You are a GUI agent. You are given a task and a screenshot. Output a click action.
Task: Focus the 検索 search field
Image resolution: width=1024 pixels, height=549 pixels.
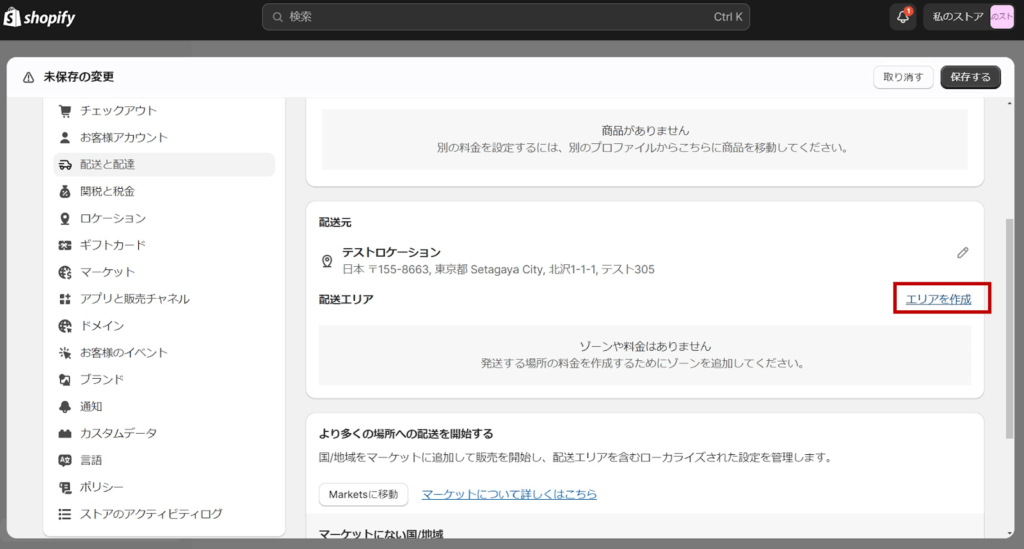pos(505,17)
